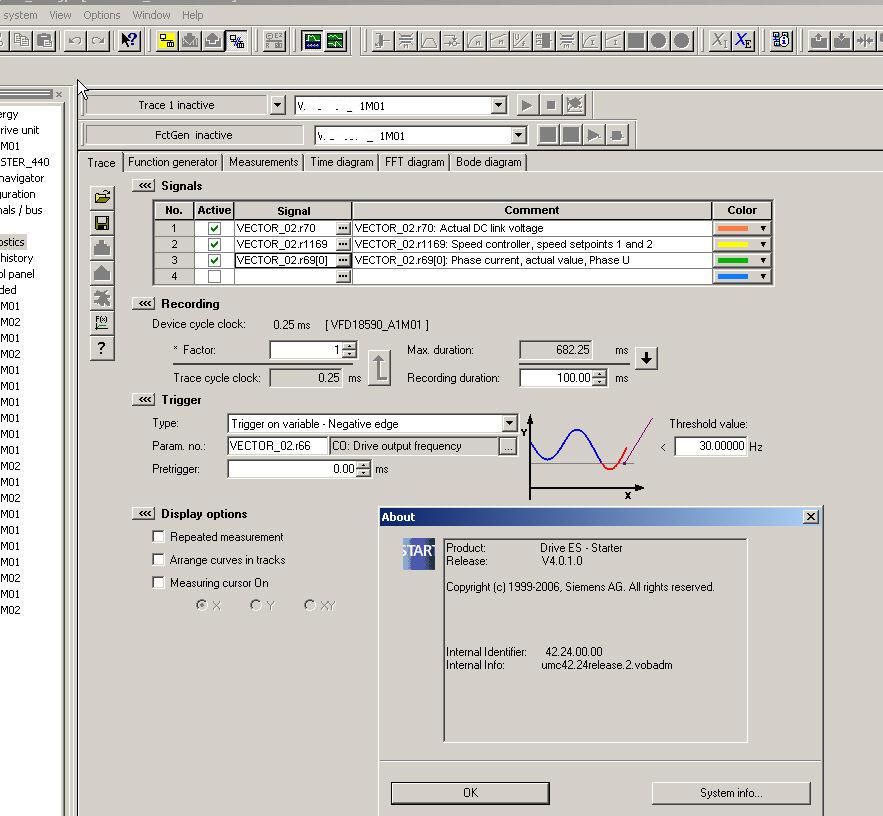Open measurement file folder icon
883x816 pixels.
102,197
